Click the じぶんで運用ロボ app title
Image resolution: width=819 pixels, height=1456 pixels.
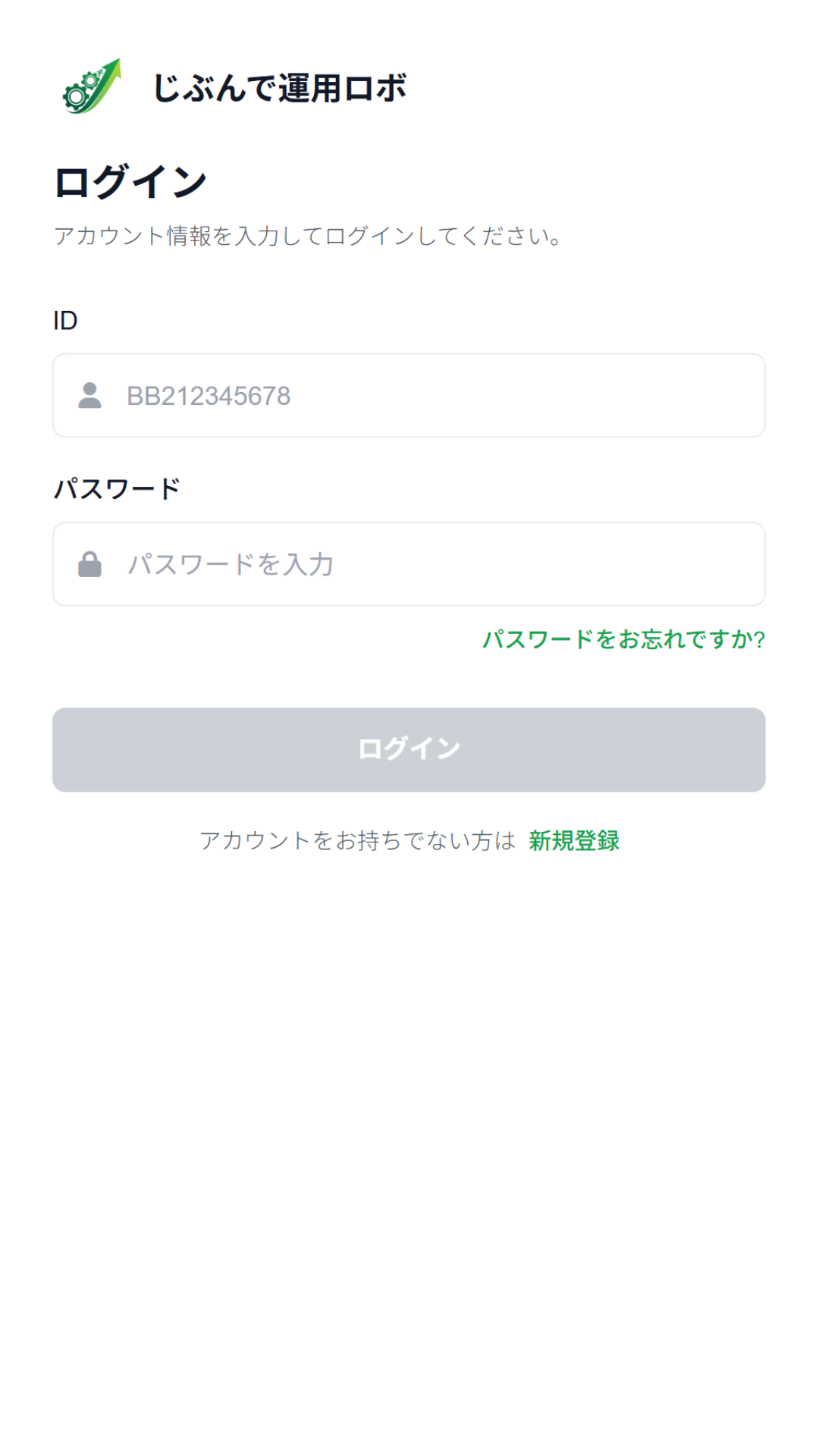279,88
